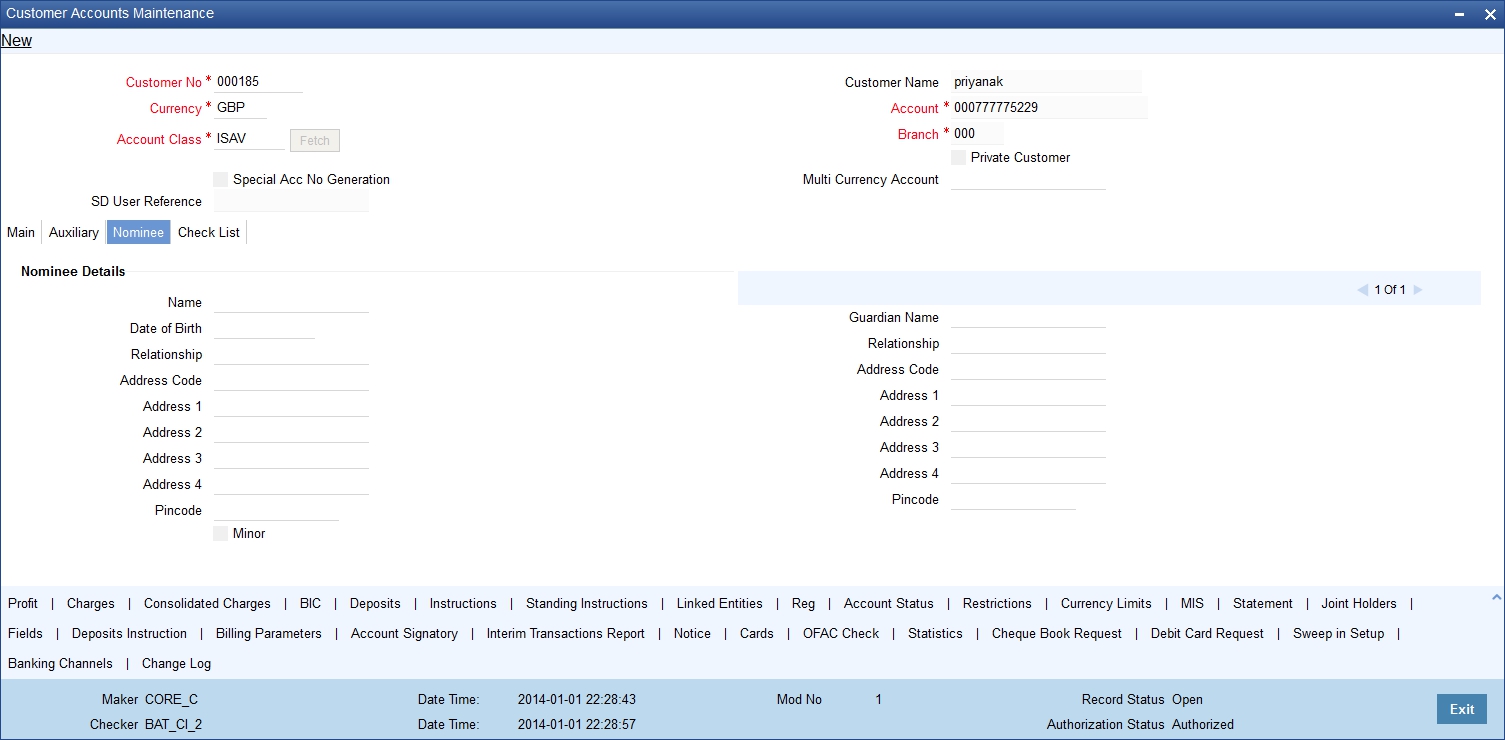Toggle the Private Customer checkbox
This screenshot has width=1505, height=740.
[x=959, y=157]
